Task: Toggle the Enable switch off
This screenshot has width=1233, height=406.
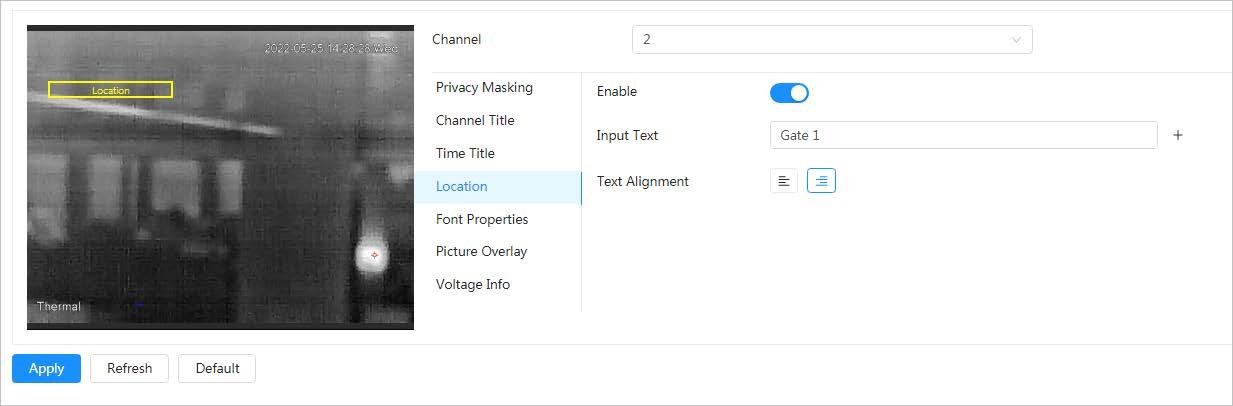Action: coord(789,93)
